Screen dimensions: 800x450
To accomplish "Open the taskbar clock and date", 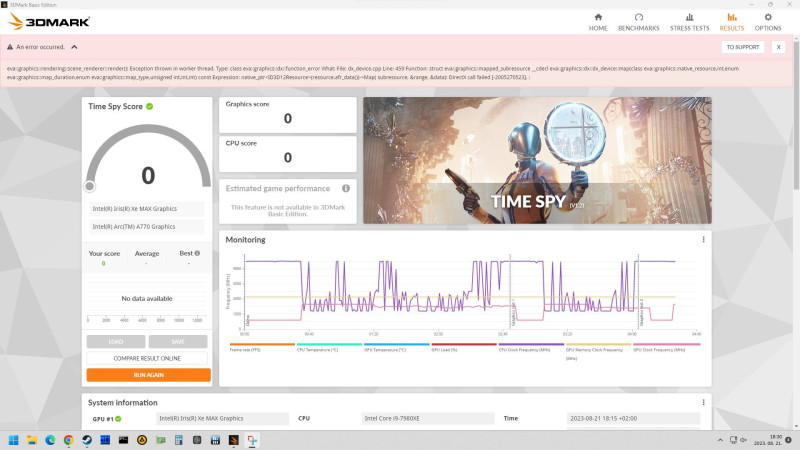I will pyautogui.click(x=767, y=440).
